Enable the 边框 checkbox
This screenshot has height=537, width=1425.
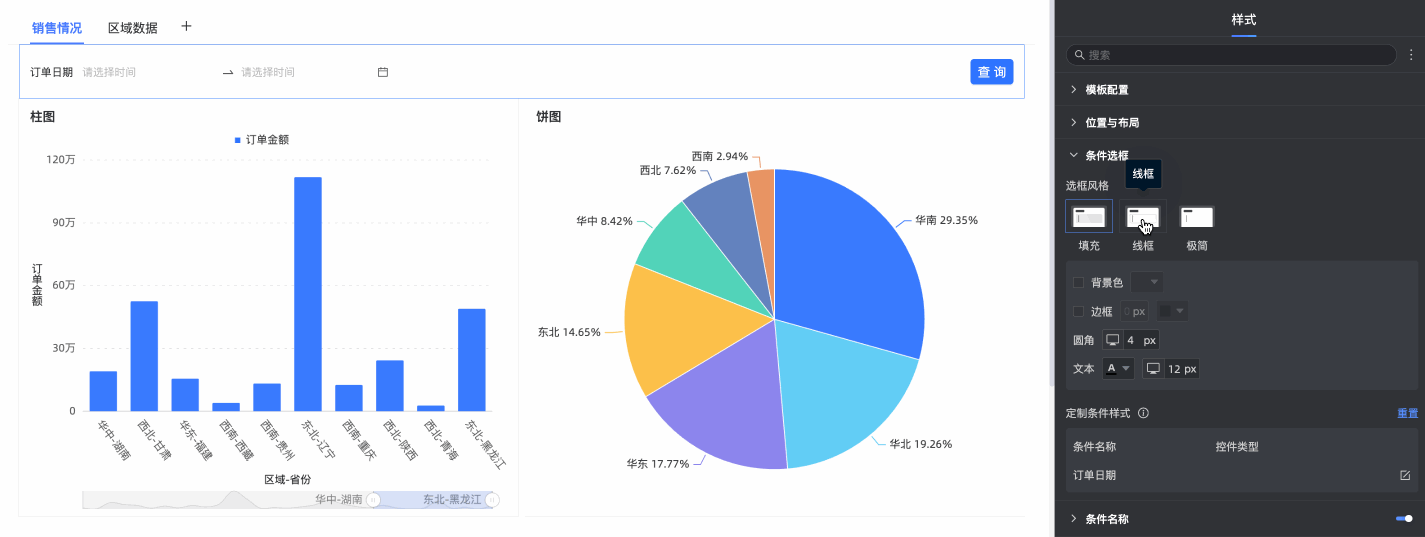coord(1078,312)
